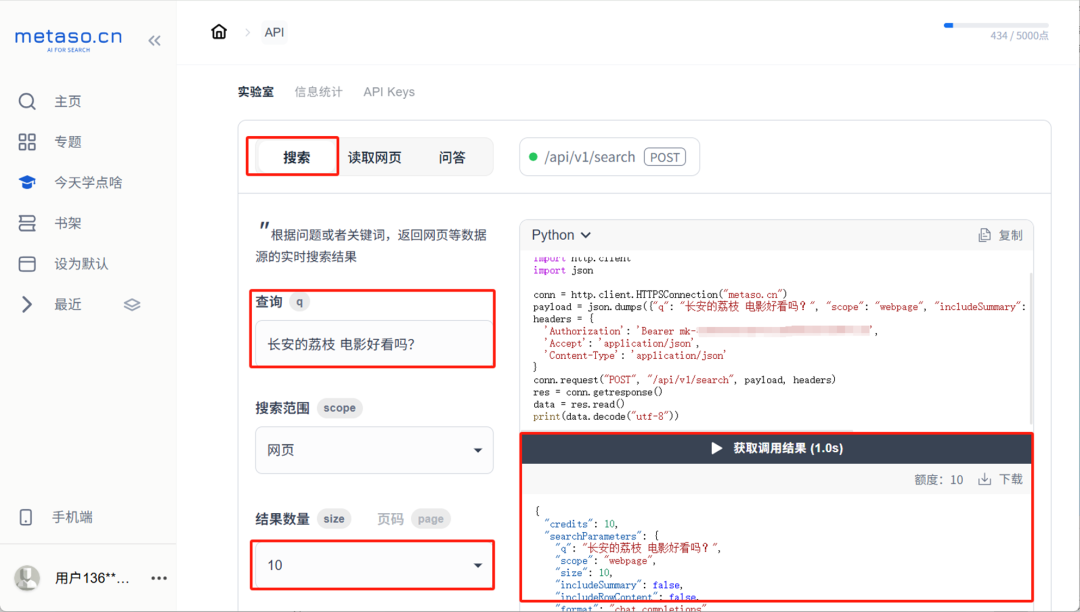1080x612 pixels.
Task: Click the download icon next to 下载
Action: pos(984,479)
